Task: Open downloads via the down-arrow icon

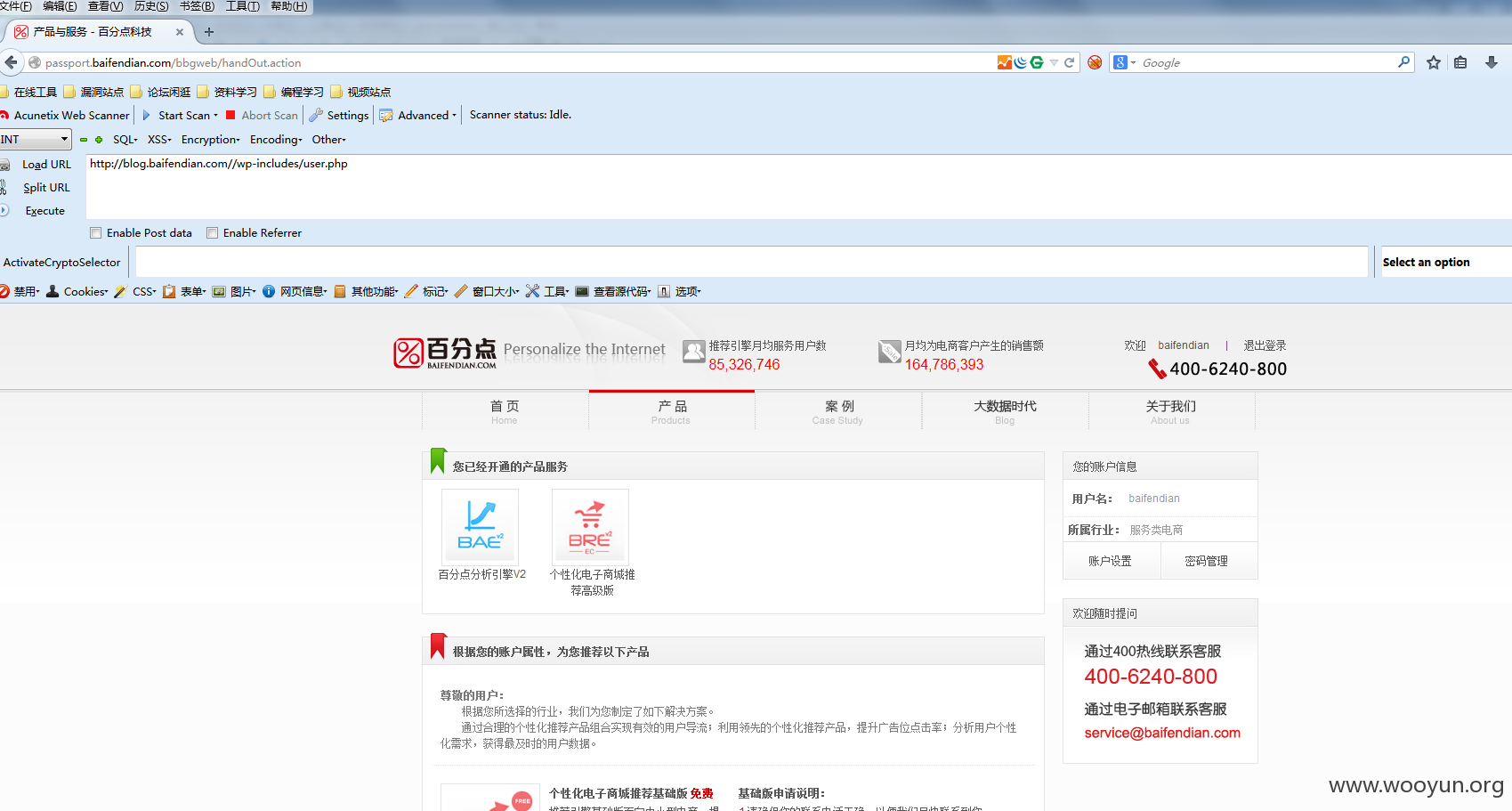Action: 1492,62
